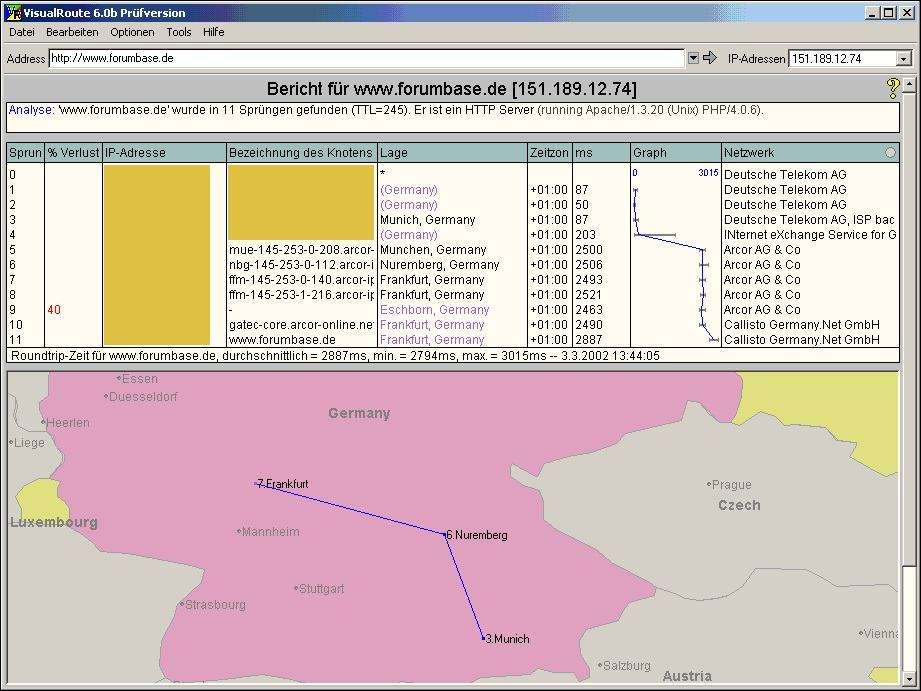Open the Tools menu
Image resolution: width=921 pixels, height=691 pixels.
pyautogui.click(x=179, y=32)
